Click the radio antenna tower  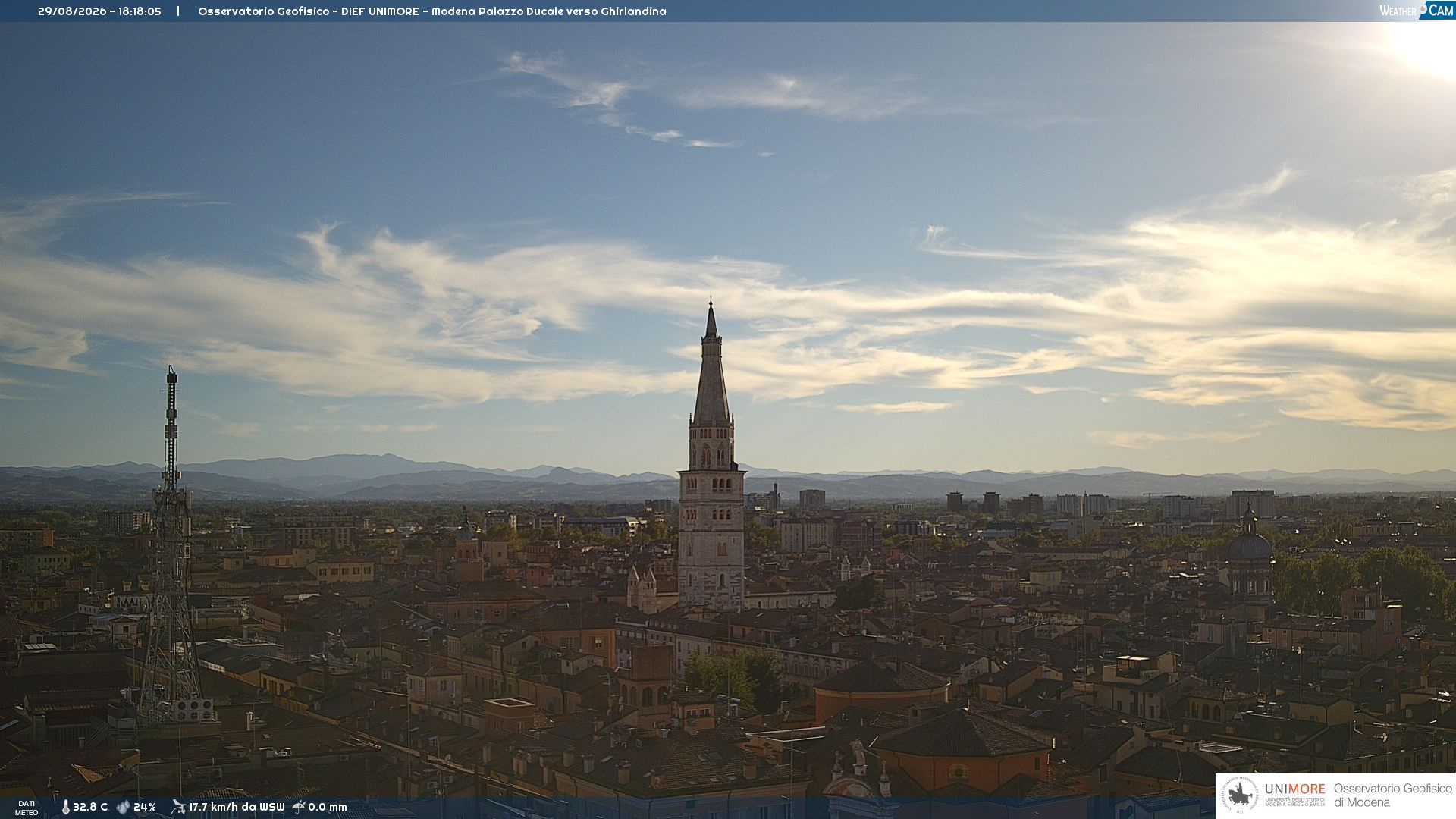pyautogui.click(x=171, y=546)
